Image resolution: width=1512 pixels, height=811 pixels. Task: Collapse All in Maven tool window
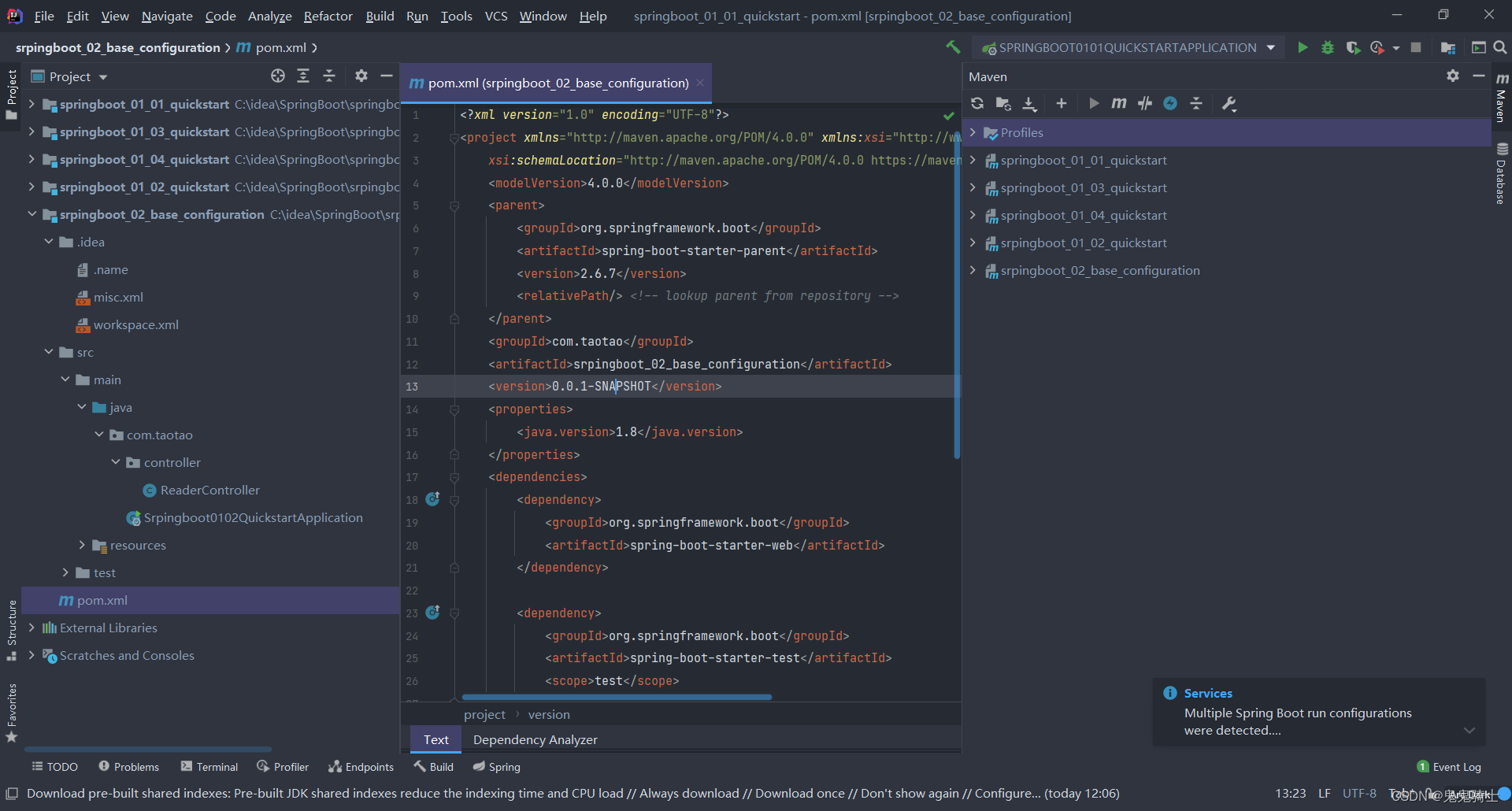pyautogui.click(x=1196, y=103)
